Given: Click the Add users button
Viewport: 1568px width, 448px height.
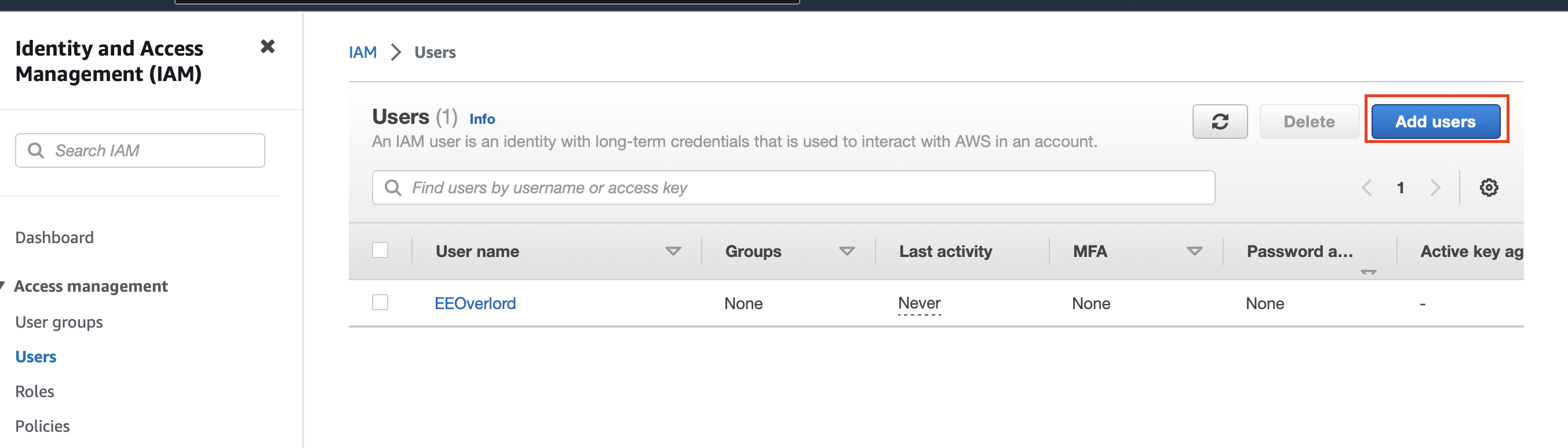Looking at the screenshot, I should pos(1435,122).
